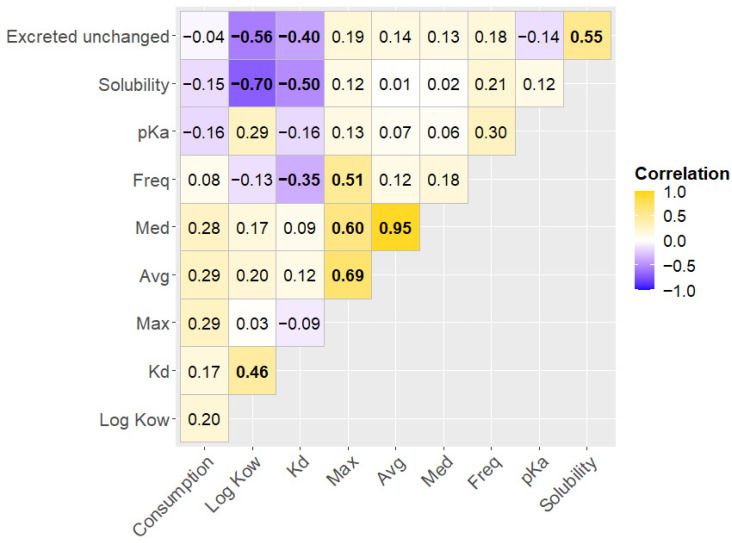Select the 0.51 Freq-Max cell
Screen dimensions: 732x543
[348, 179]
